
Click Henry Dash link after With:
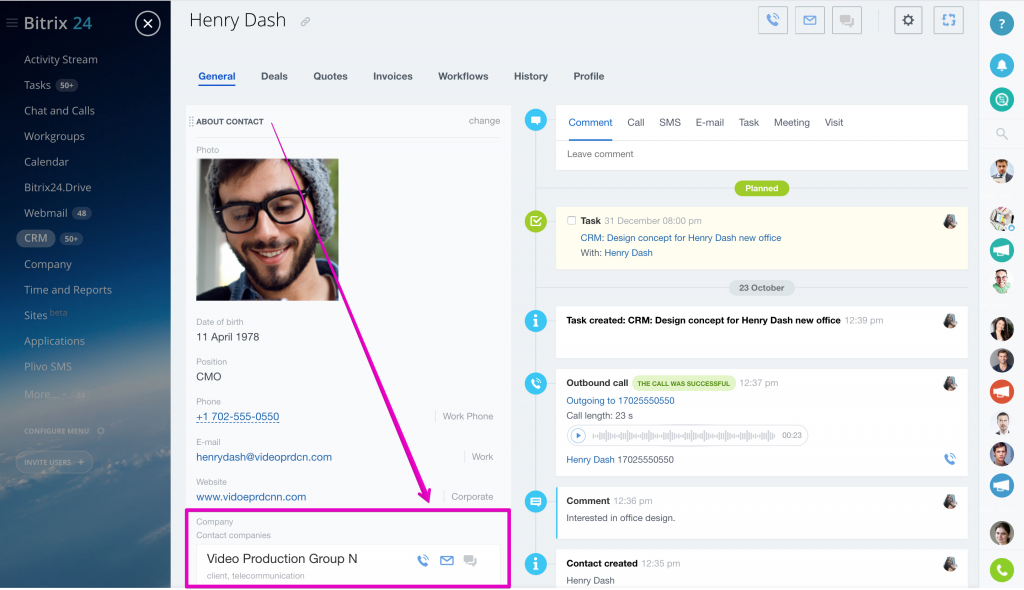628,253
